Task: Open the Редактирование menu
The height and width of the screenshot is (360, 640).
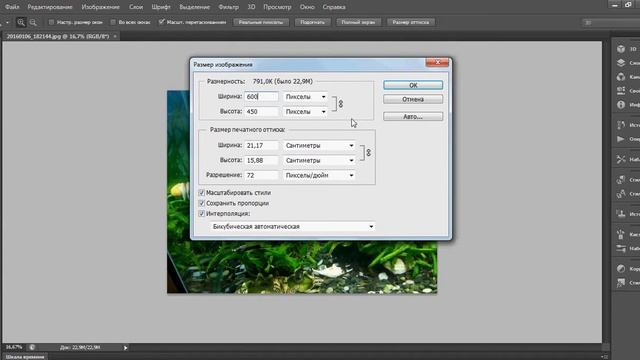Action: coord(50,7)
